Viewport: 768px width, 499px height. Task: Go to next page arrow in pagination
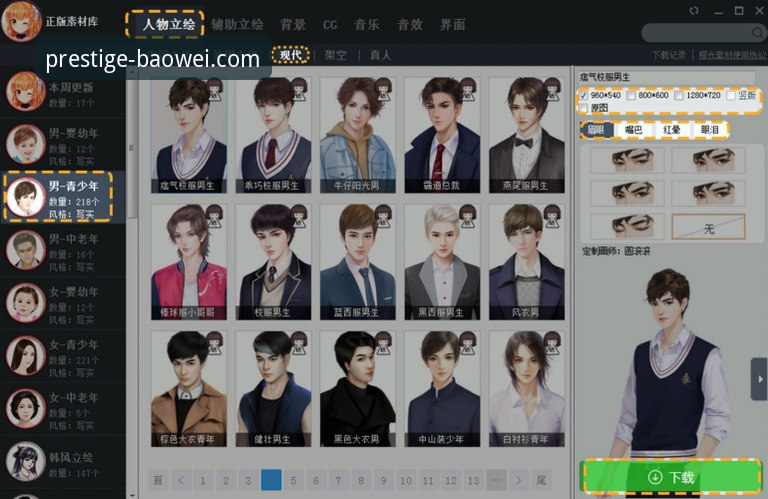[517, 480]
